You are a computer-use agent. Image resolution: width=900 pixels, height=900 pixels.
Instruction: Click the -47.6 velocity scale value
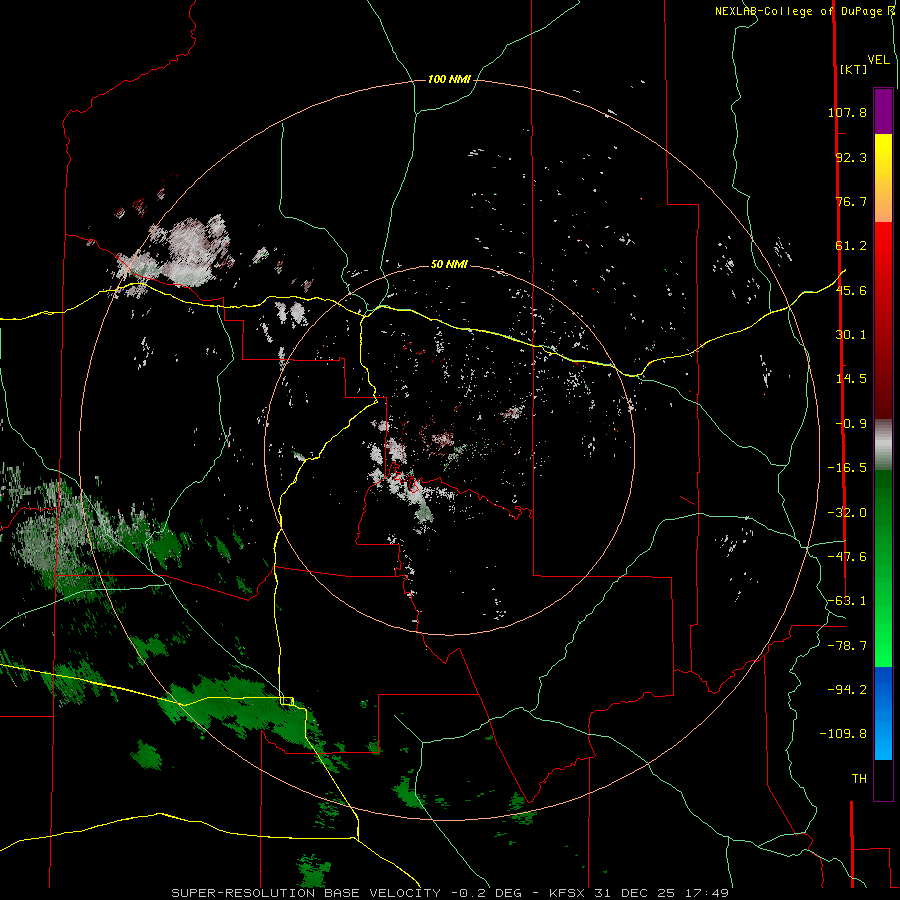click(x=847, y=557)
